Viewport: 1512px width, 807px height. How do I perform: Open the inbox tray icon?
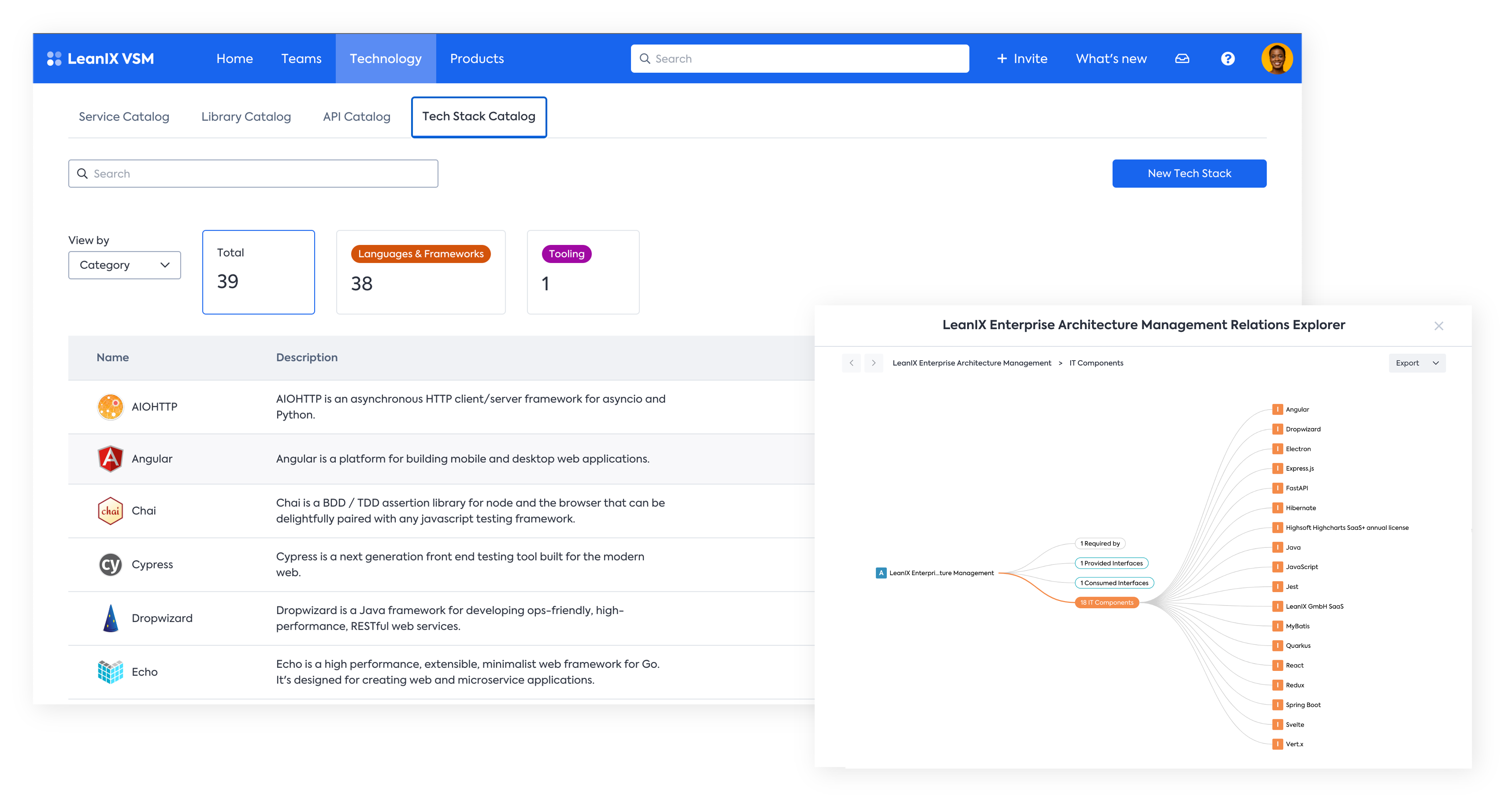click(1182, 59)
